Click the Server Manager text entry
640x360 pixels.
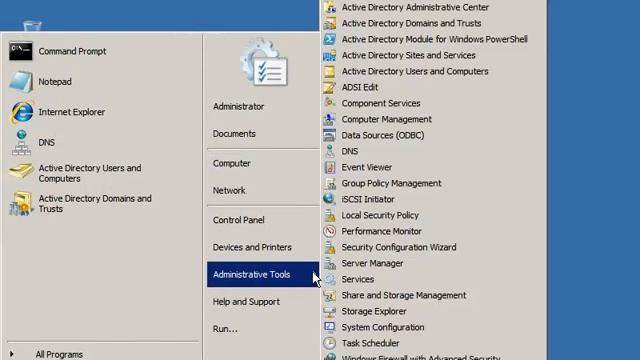[x=372, y=263]
